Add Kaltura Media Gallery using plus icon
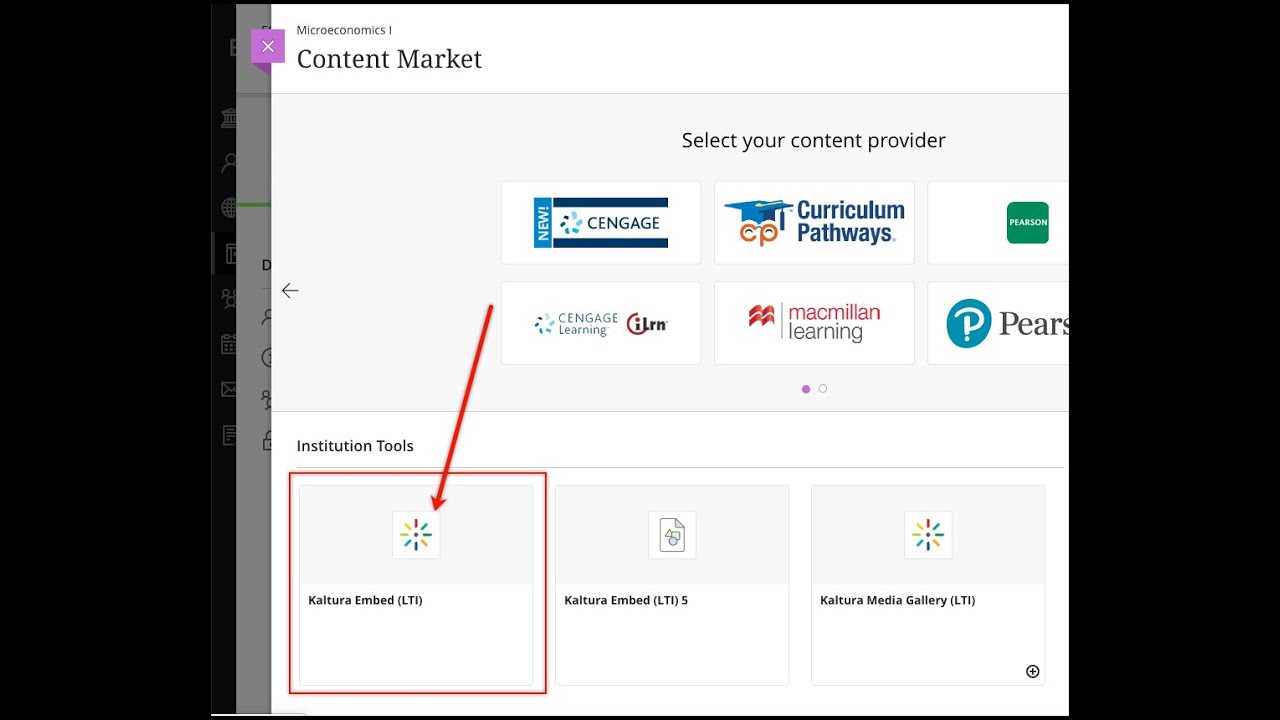 [1033, 672]
